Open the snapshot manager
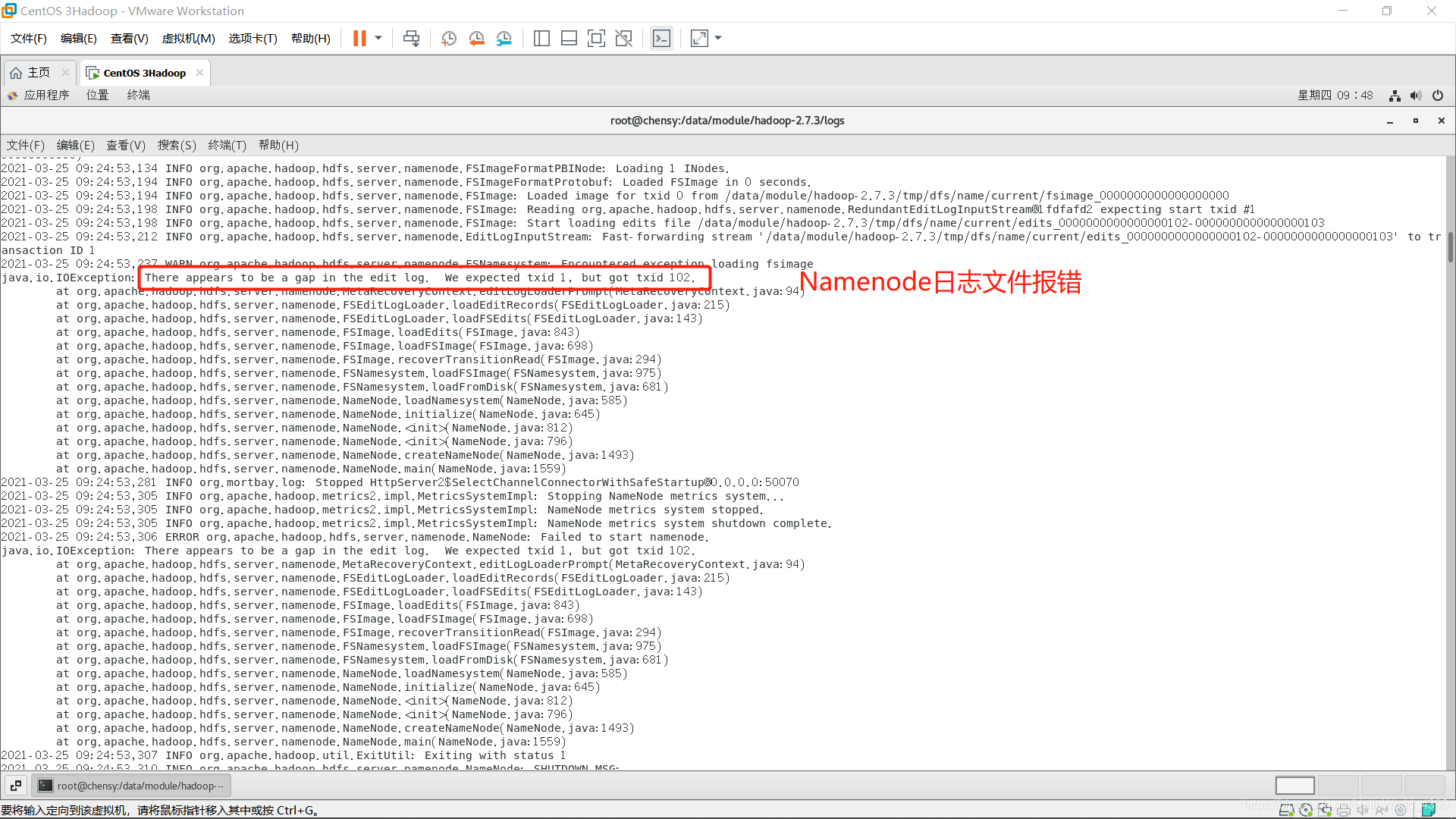 pos(504,38)
